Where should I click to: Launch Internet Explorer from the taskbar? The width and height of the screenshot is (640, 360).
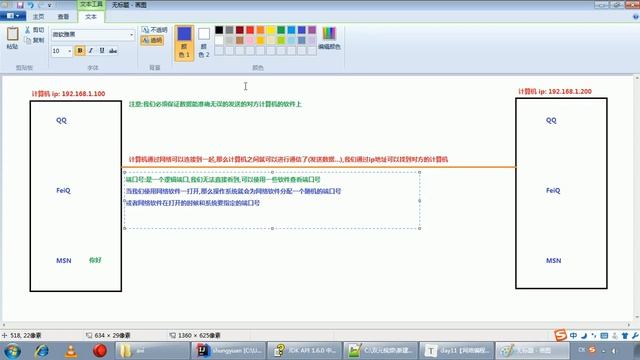(x=42, y=351)
